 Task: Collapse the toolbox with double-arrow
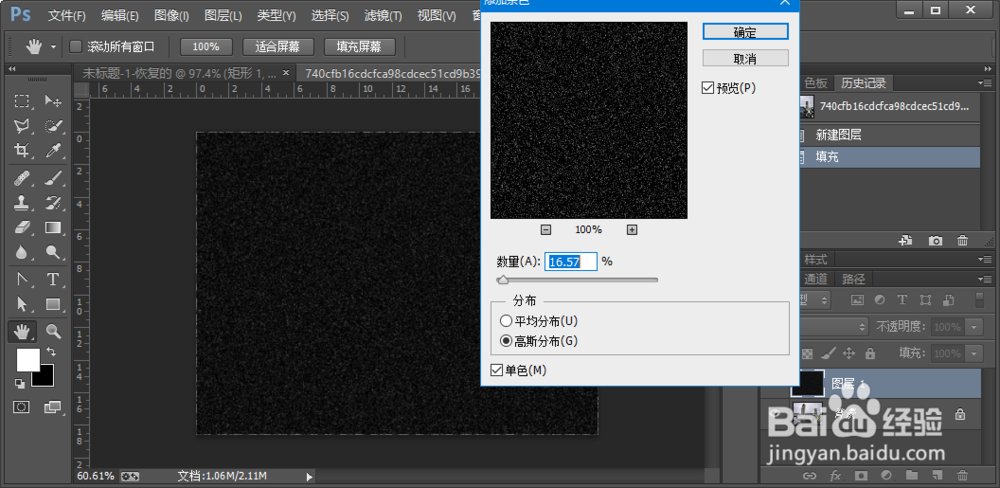11,69
